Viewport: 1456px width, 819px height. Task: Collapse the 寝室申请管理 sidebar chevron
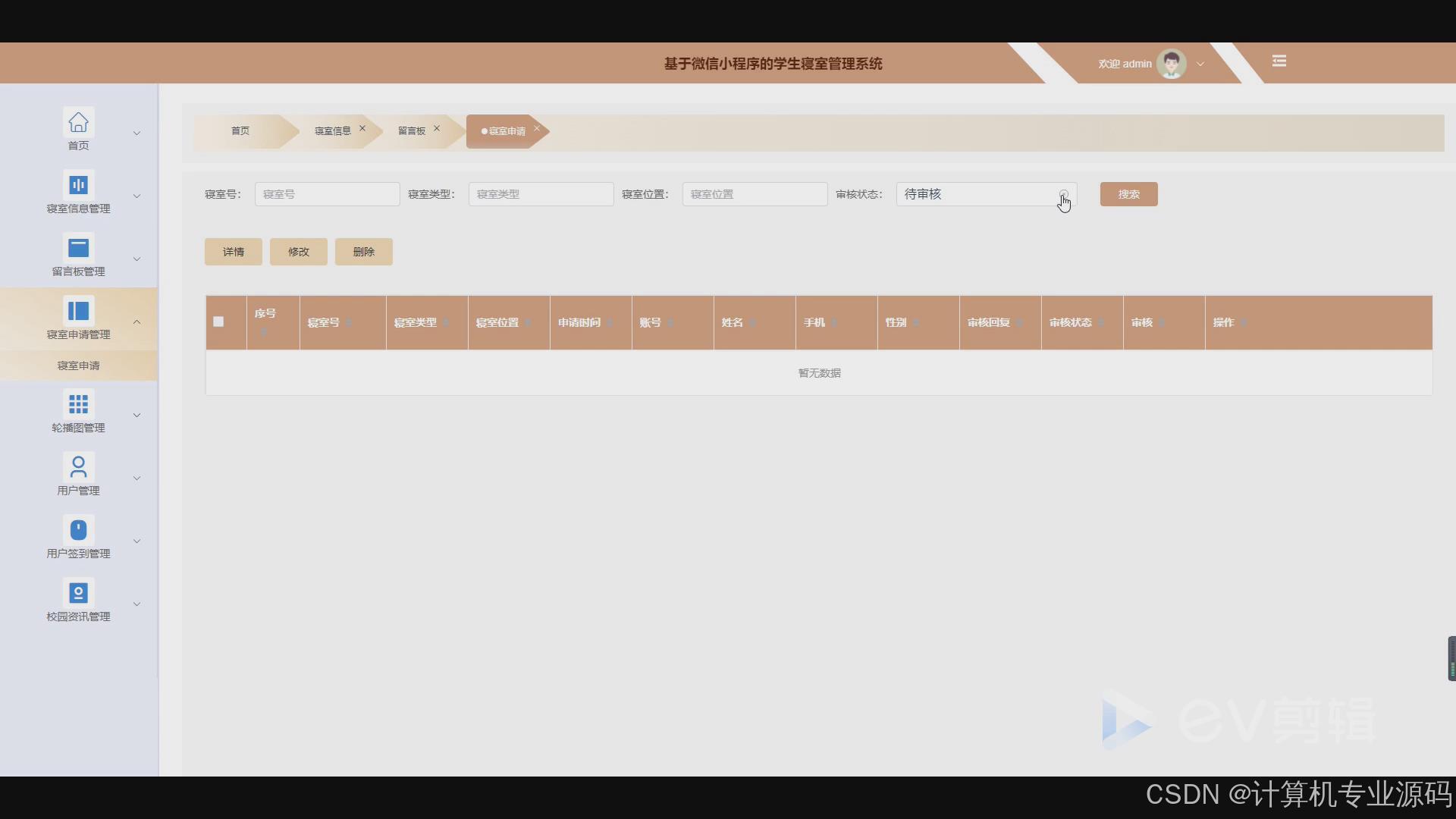137,322
